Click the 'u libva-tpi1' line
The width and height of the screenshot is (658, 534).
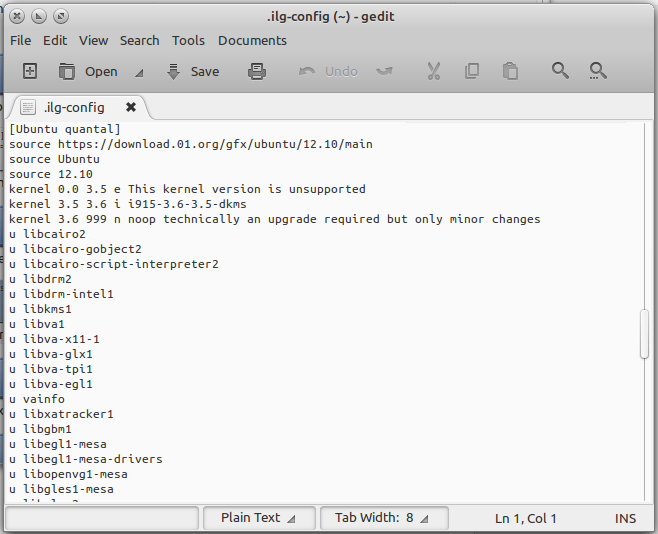tap(51, 369)
